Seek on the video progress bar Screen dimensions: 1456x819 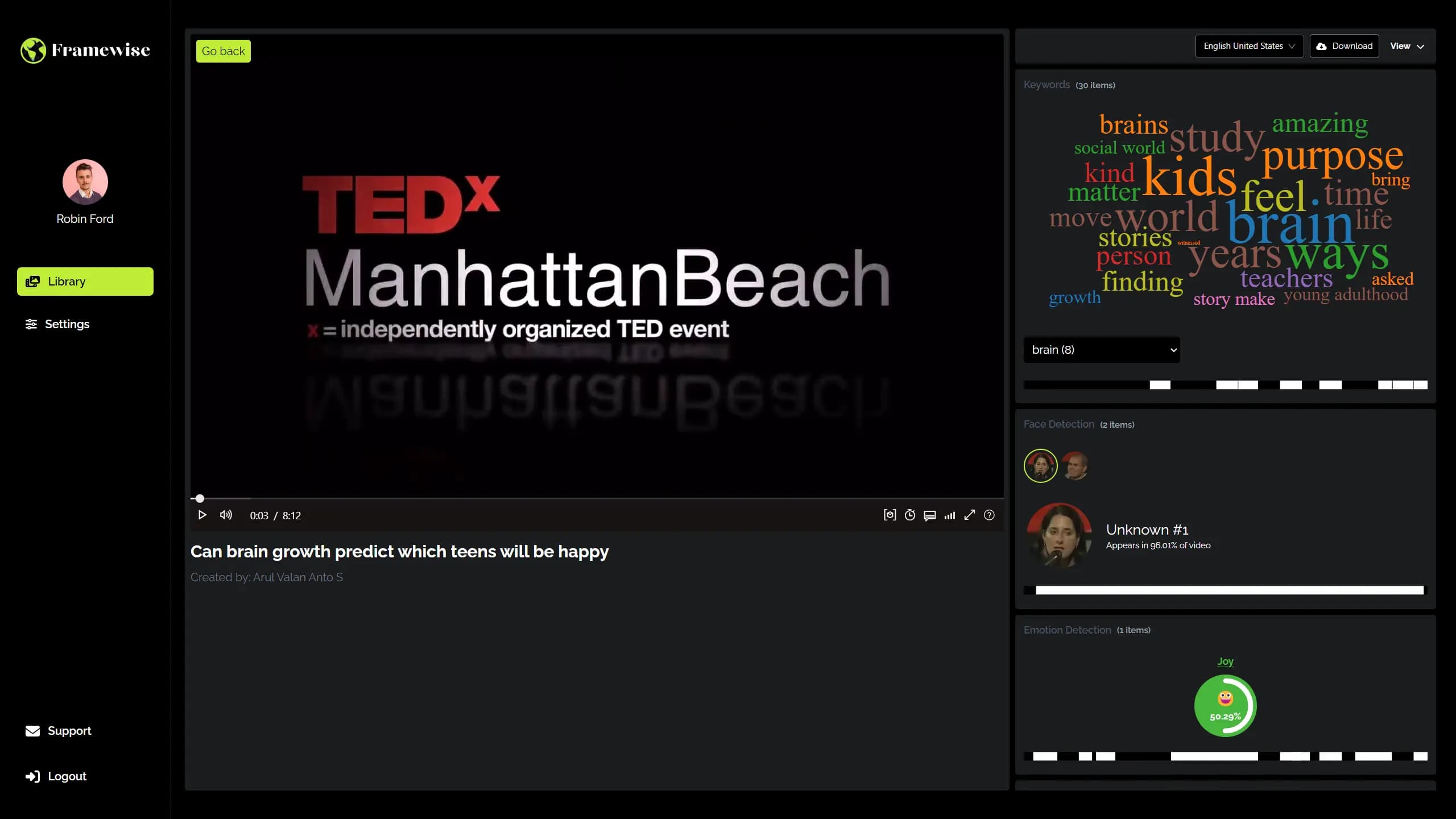597,498
